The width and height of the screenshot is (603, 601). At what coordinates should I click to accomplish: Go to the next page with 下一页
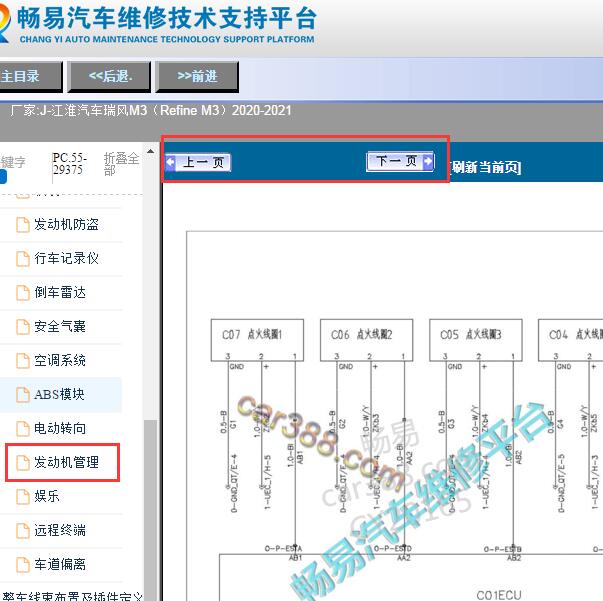(400, 161)
